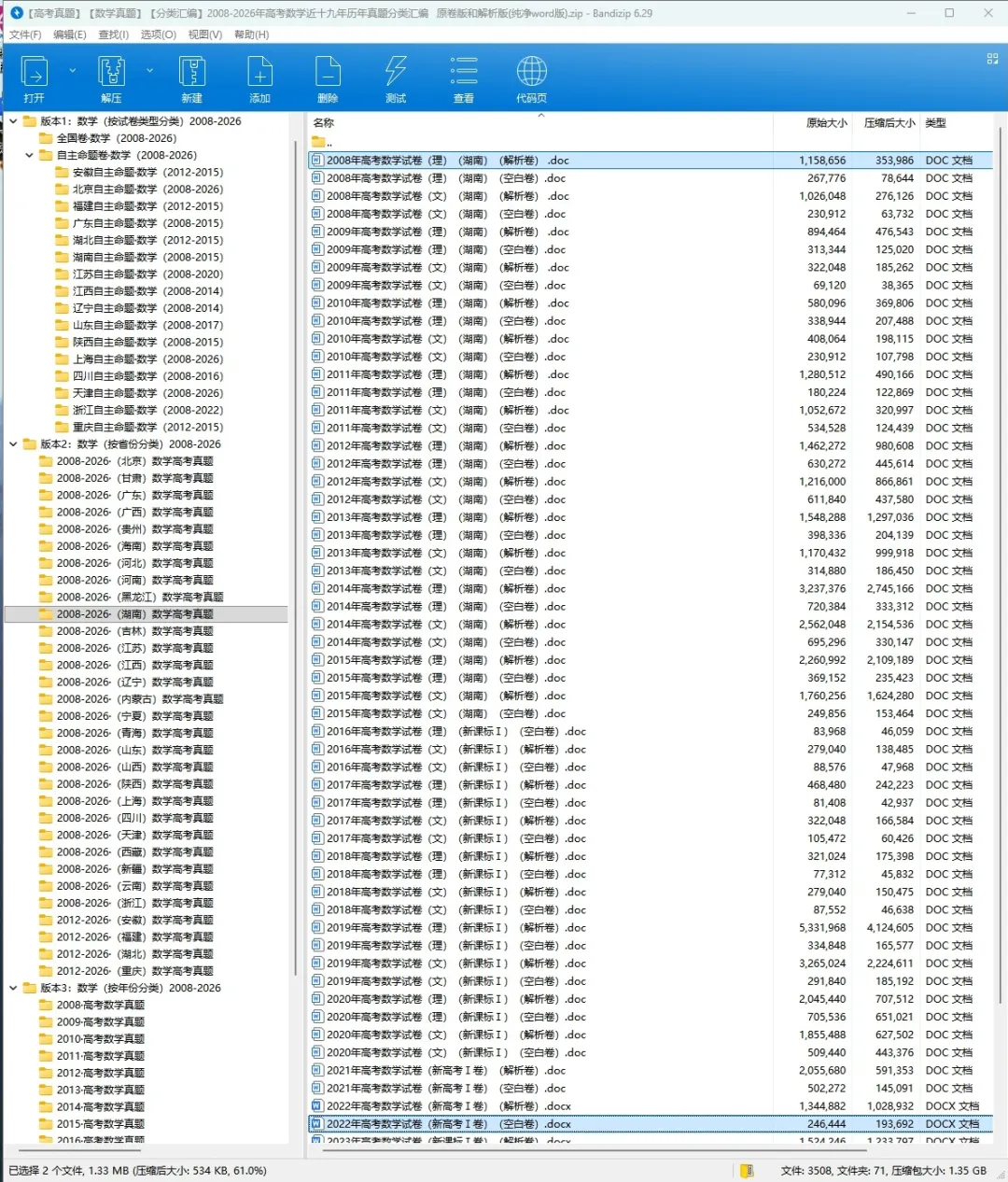The height and width of the screenshot is (1182, 1008).
Task: Collapse the 自主命题卷-数学 (2008-2026) tree node
Action: click(x=30, y=155)
